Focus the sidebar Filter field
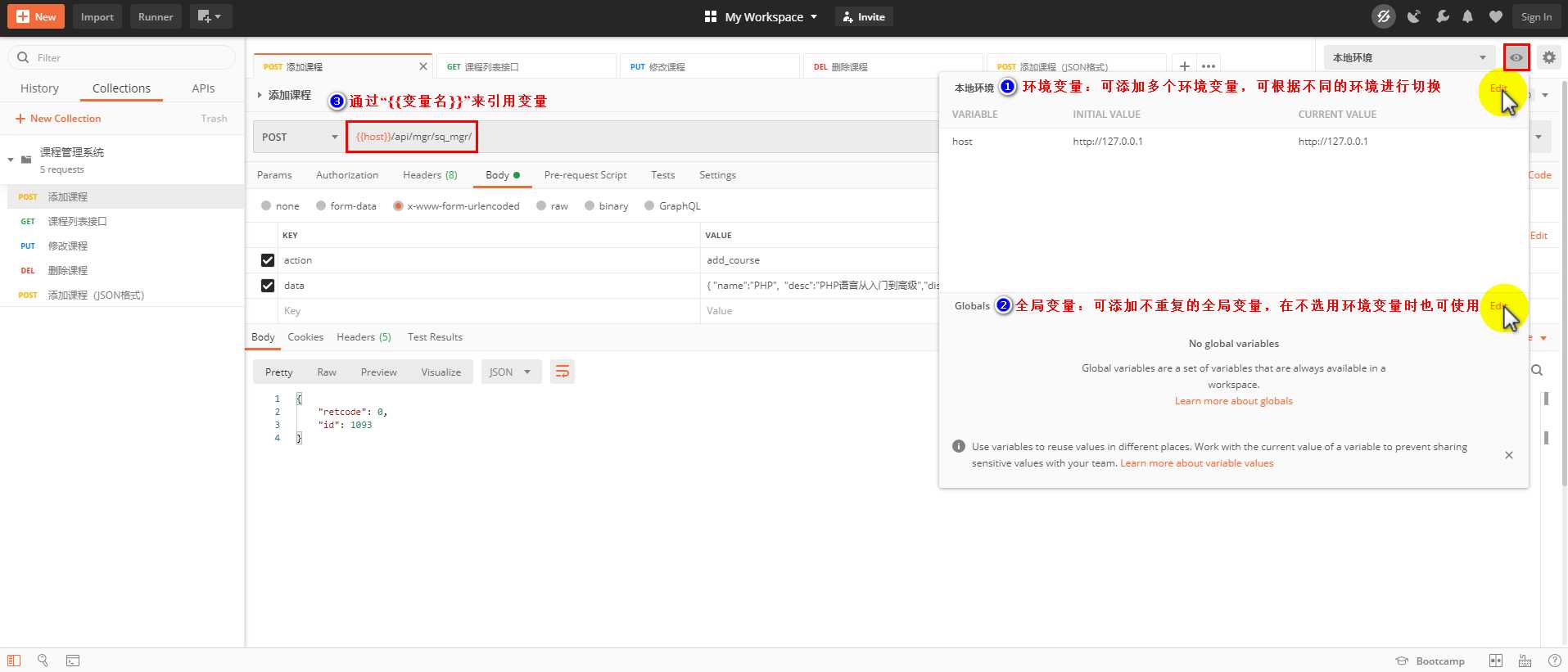This screenshot has height=672, width=1568. point(122,57)
